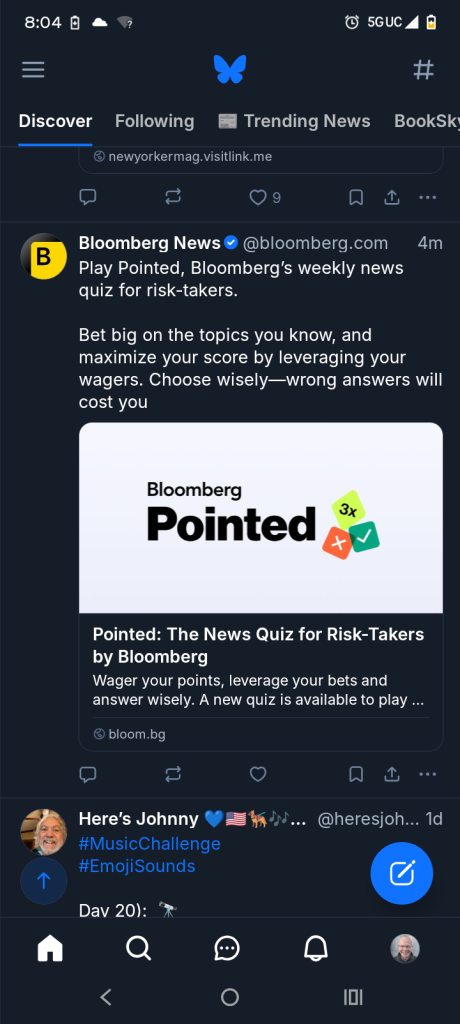Screen dimensions: 460x1024
Task: Reply to the Bloomberg News post
Action: point(88,774)
